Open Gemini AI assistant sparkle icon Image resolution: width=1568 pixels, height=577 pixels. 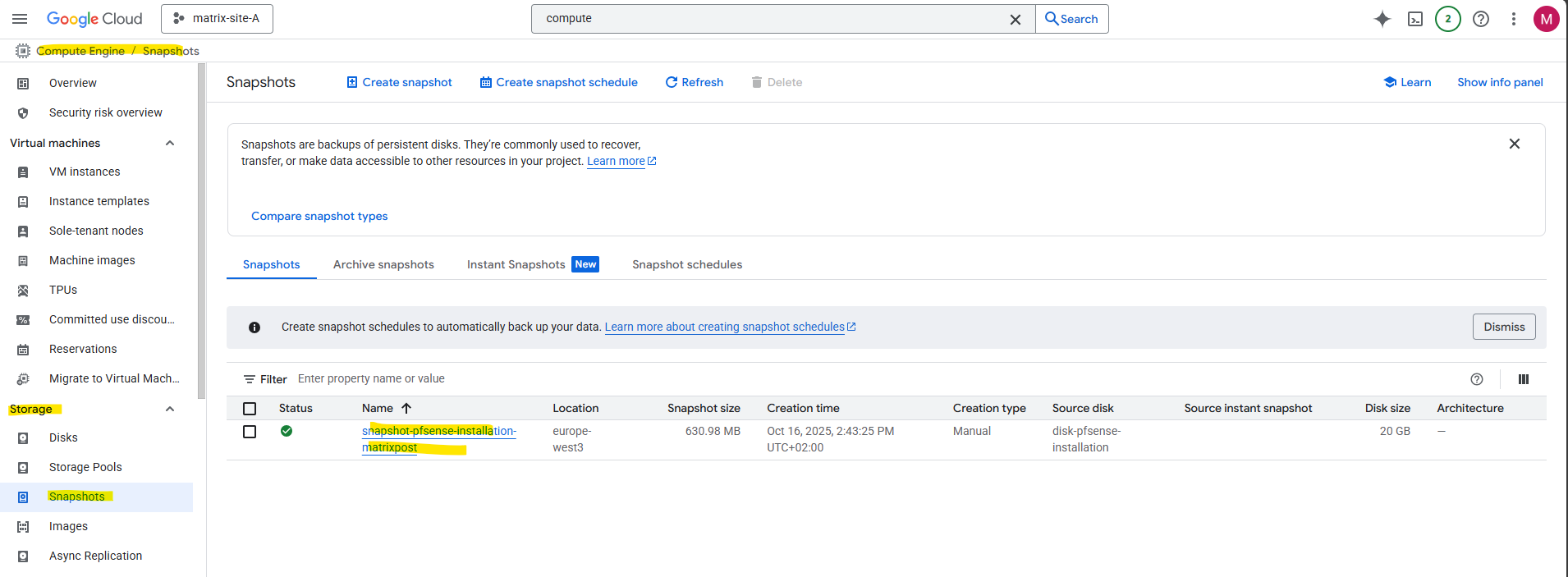(x=1382, y=19)
